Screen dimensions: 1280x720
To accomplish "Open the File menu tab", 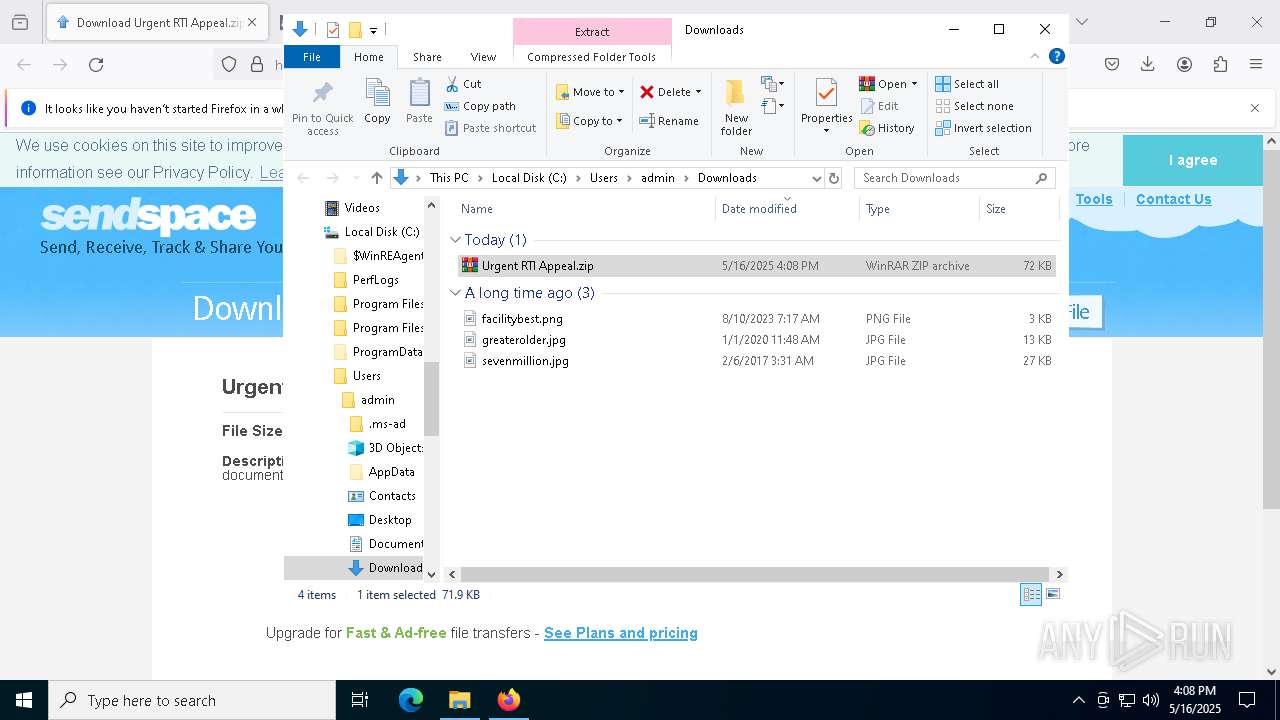I will point(312,57).
